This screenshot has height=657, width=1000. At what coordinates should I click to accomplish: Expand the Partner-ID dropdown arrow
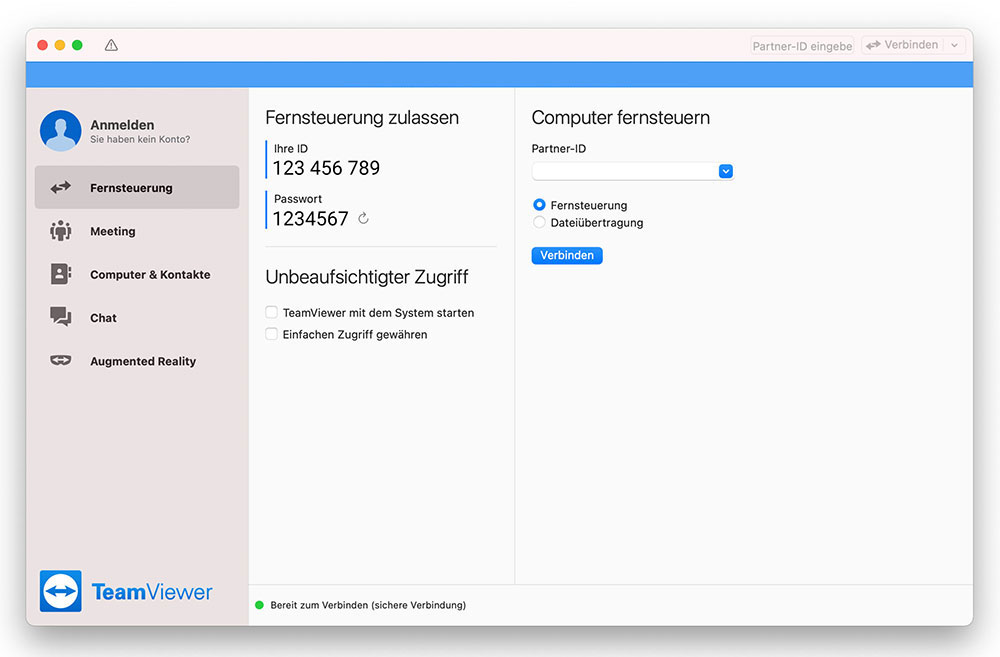click(x=726, y=171)
